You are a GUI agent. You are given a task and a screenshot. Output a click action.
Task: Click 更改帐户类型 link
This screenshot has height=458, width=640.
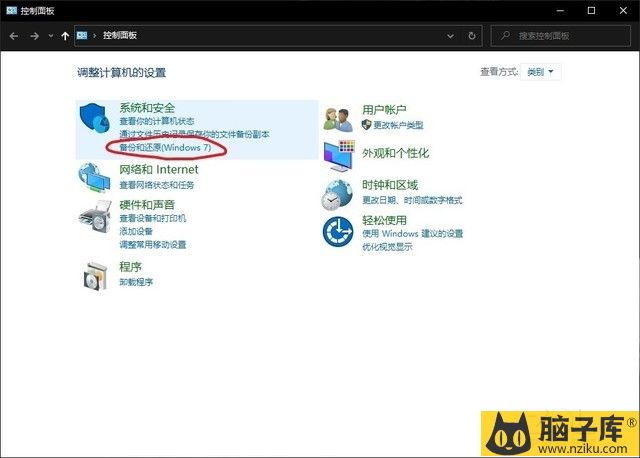point(398,125)
